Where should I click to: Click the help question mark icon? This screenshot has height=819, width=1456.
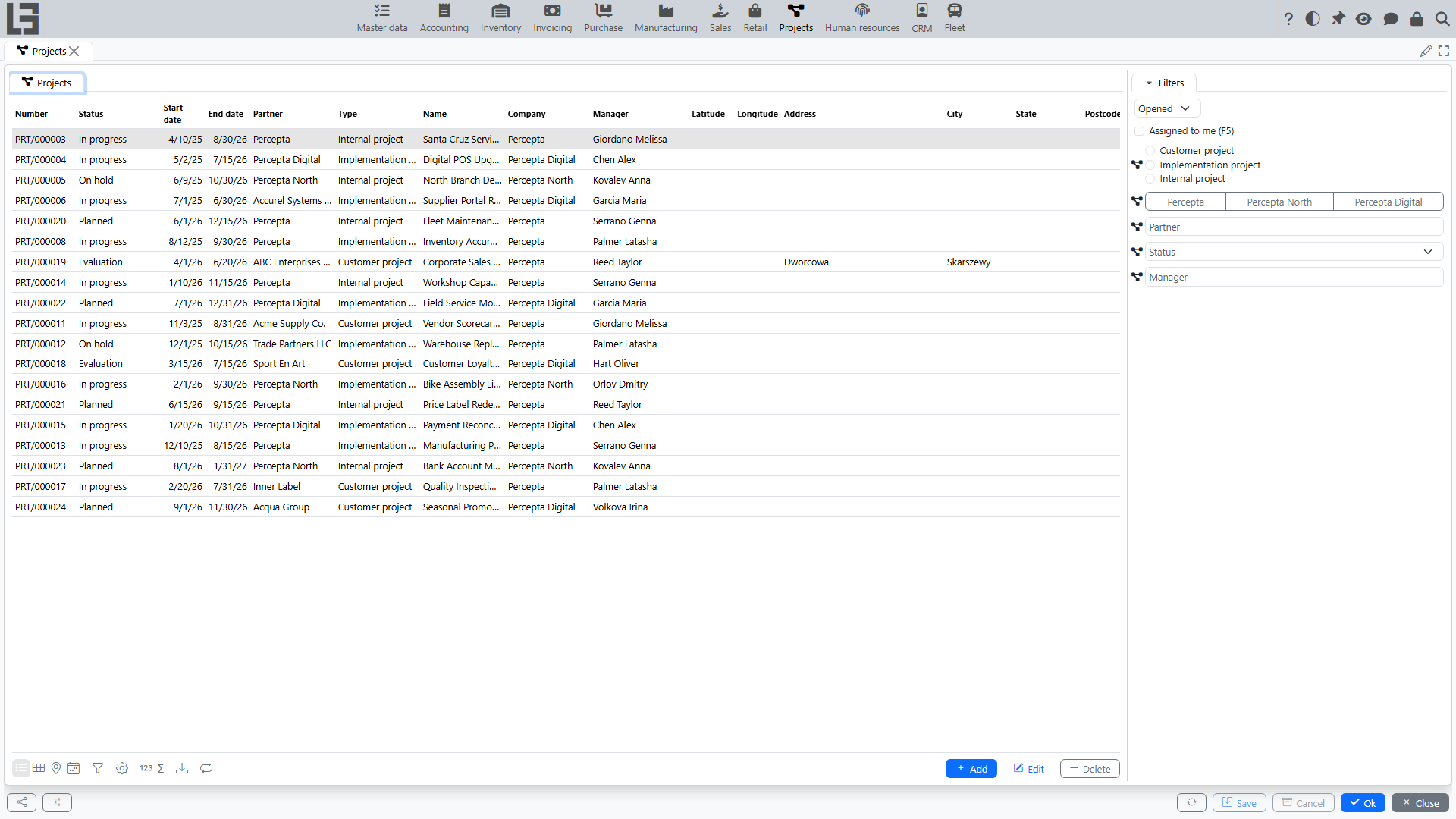click(x=1288, y=19)
